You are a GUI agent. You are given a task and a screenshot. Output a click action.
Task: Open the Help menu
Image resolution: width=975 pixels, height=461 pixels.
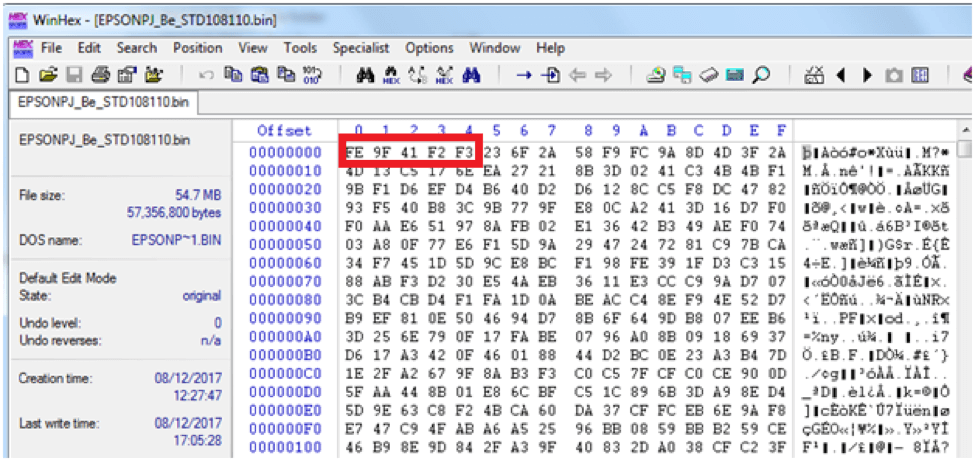(x=550, y=48)
